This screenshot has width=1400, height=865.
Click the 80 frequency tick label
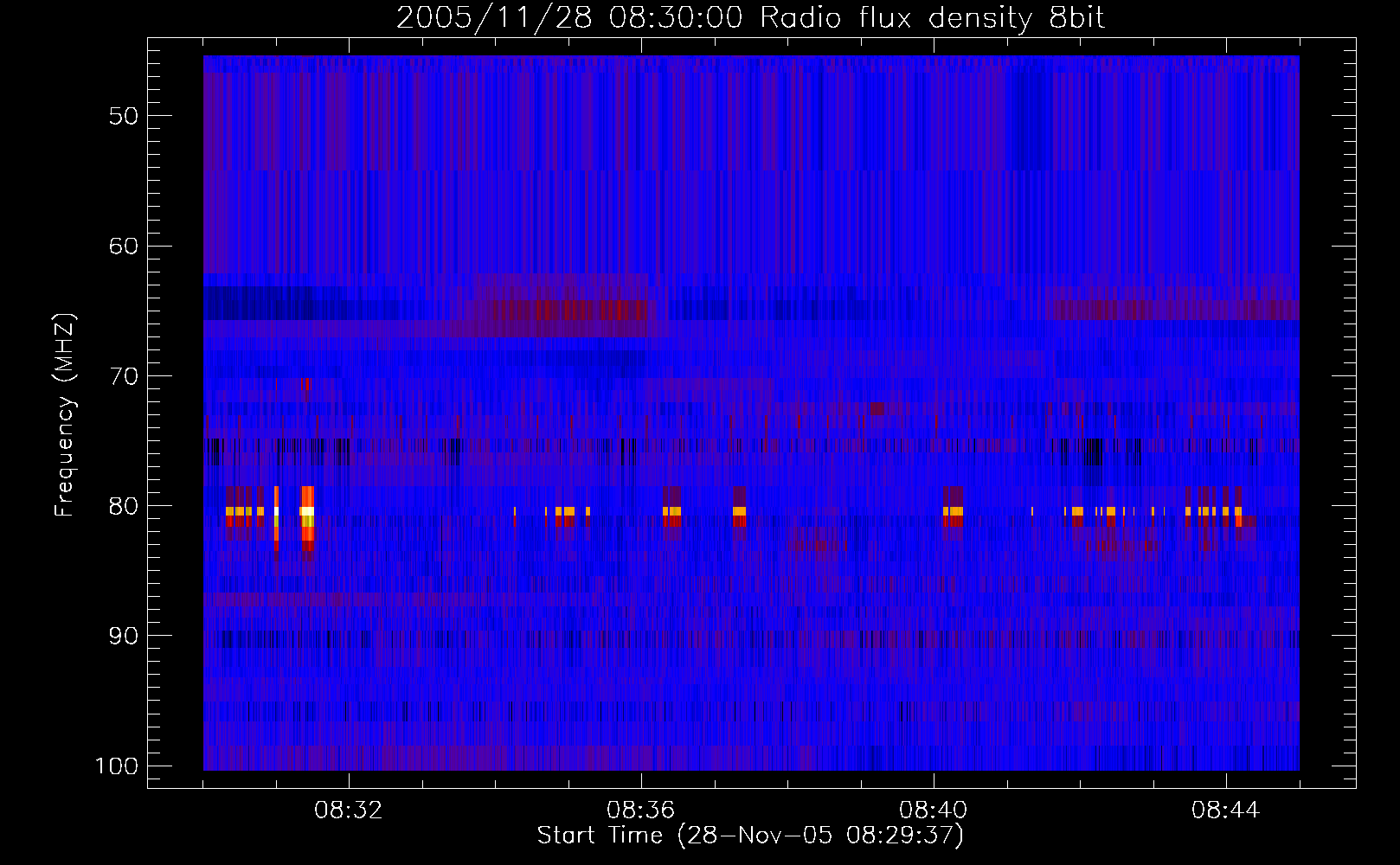(124, 506)
